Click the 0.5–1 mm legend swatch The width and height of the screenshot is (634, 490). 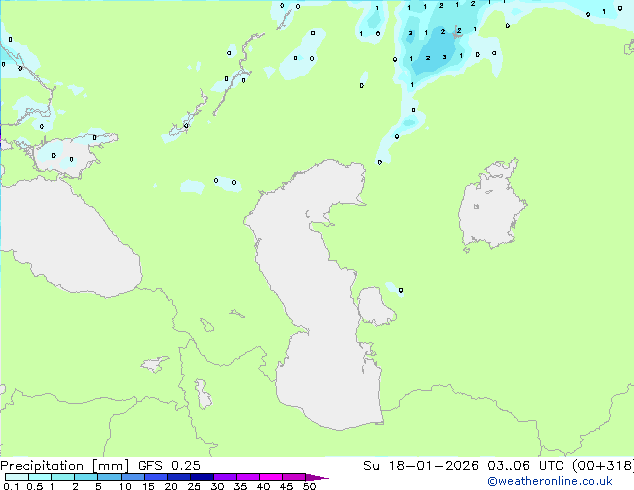40,477
